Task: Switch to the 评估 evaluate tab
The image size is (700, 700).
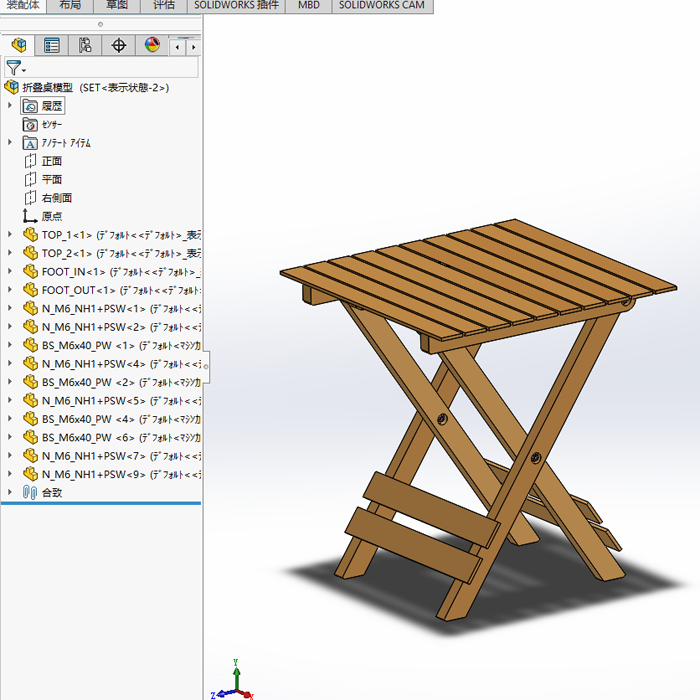Action: tap(164, 5)
